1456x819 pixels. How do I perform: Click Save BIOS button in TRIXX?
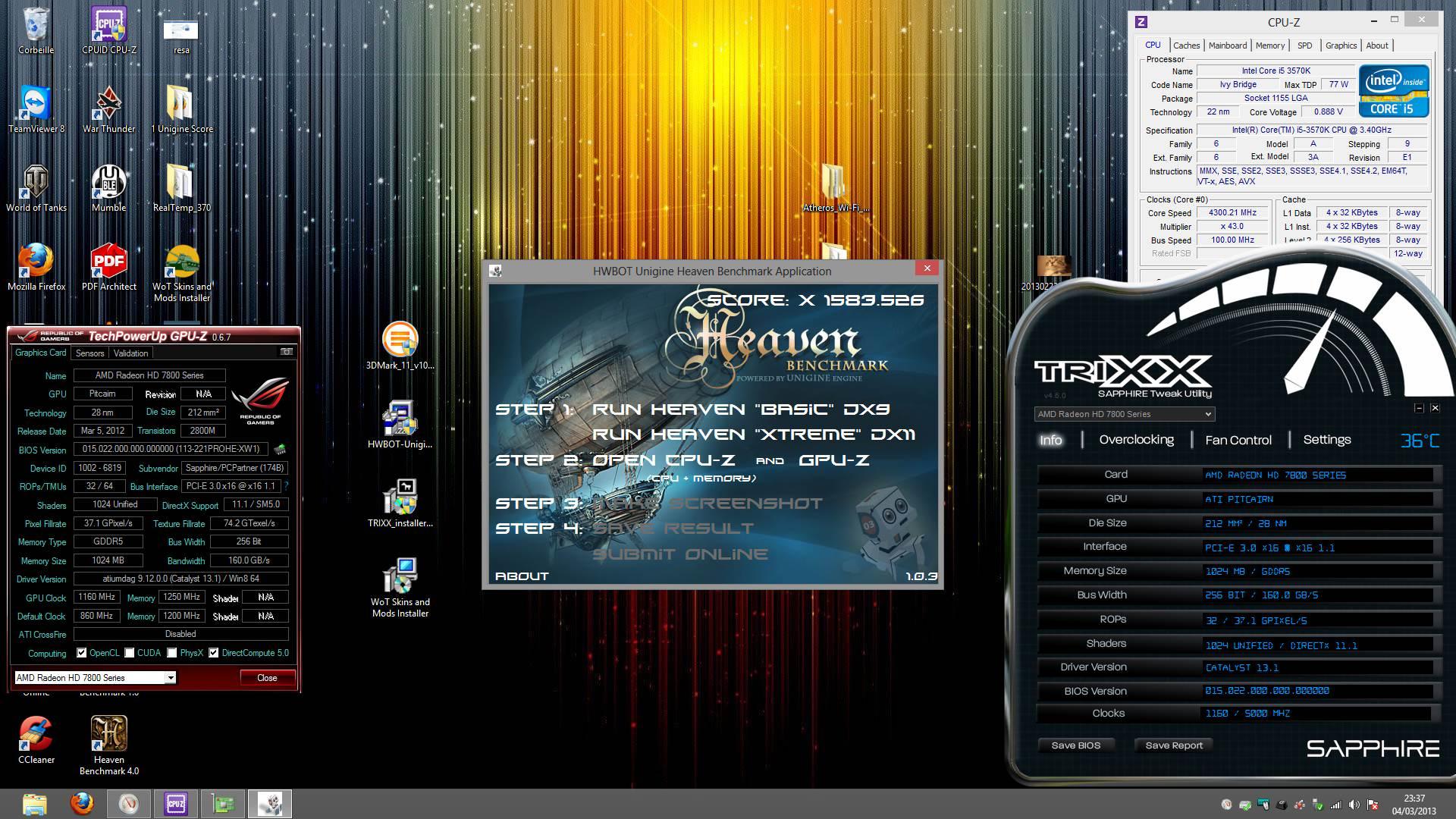[x=1075, y=745]
